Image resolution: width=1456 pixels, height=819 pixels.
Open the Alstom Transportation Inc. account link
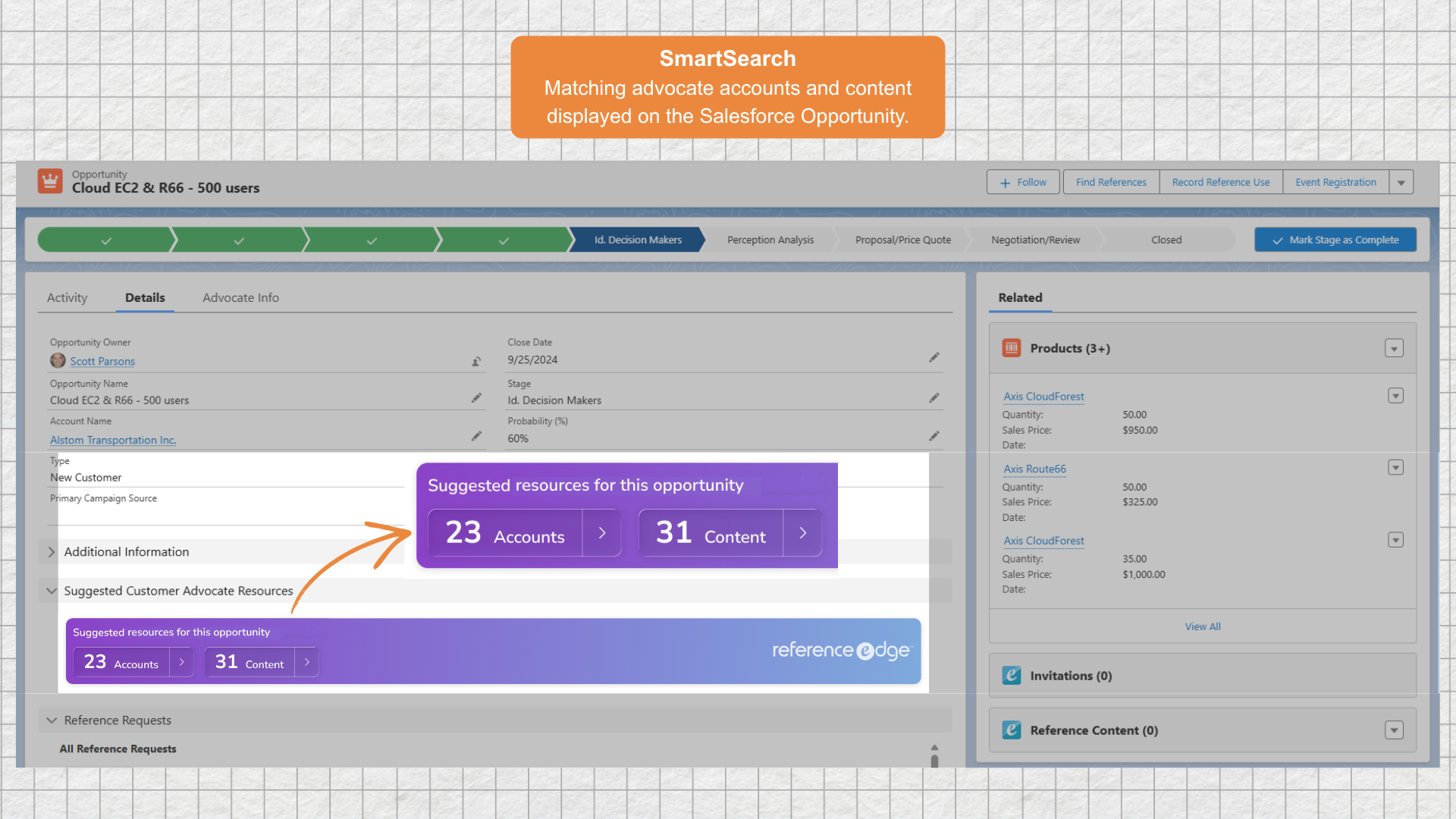click(113, 441)
